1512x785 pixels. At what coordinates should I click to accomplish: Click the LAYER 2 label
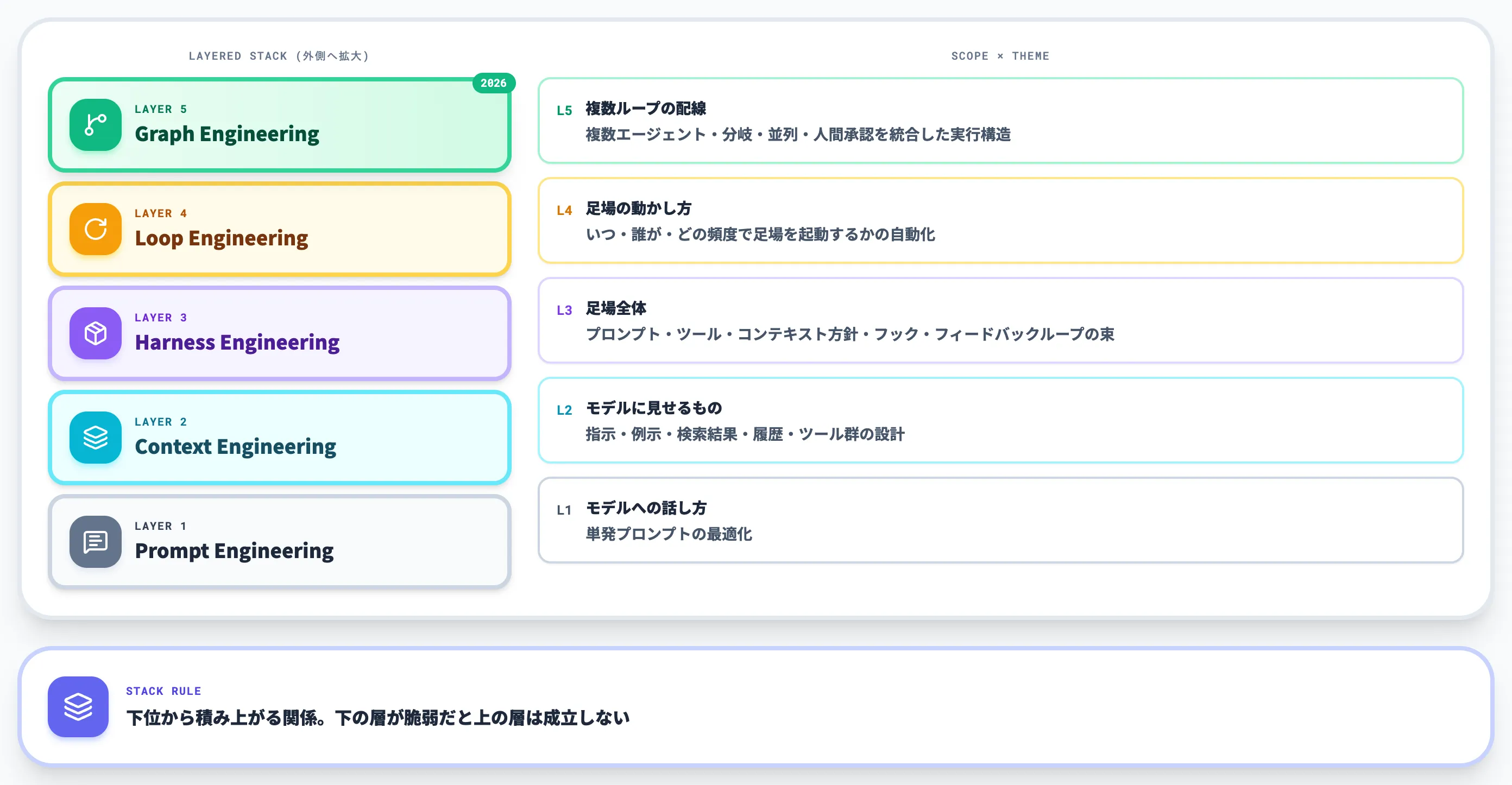coord(161,422)
